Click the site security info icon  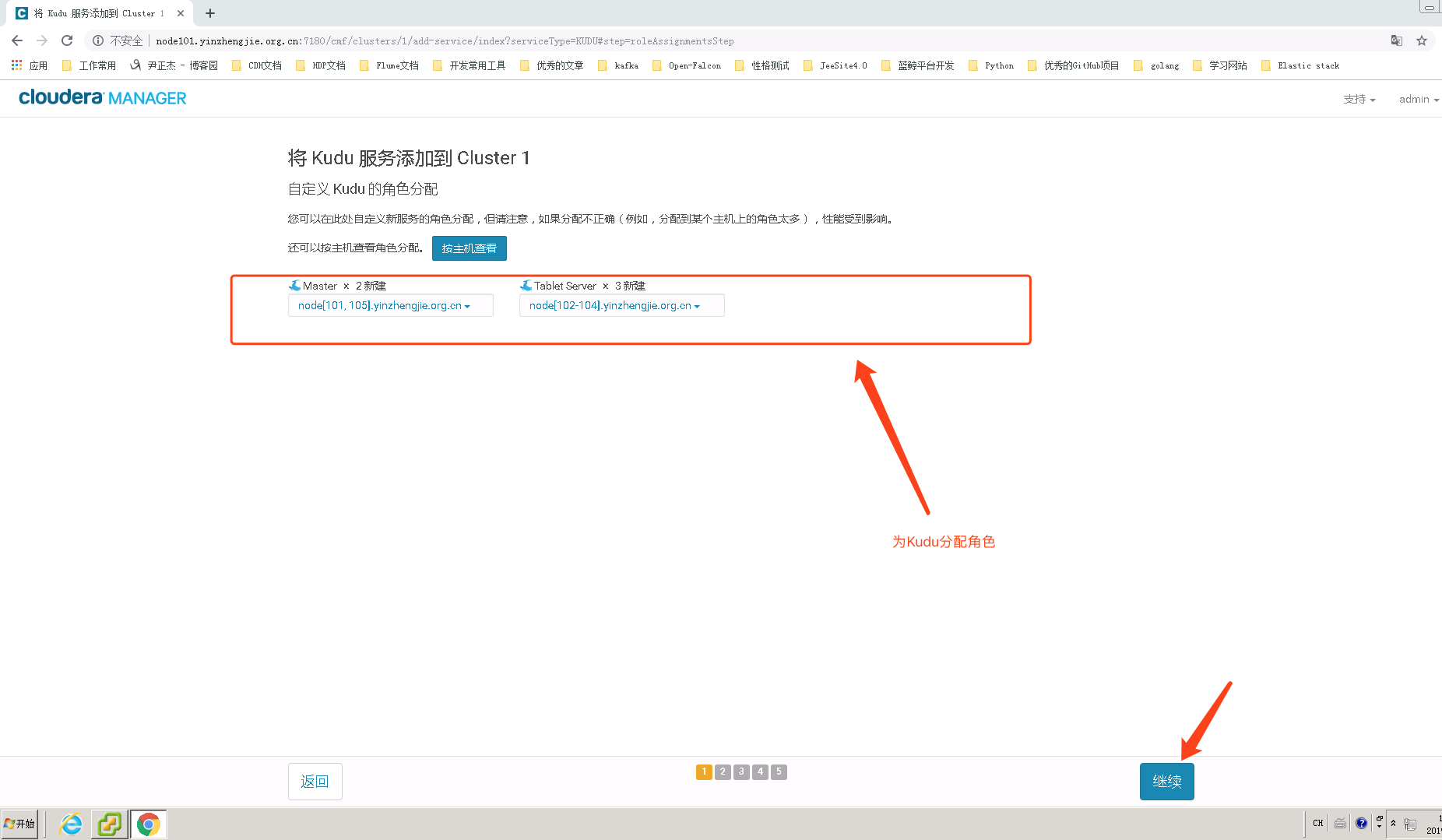[x=98, y=40]
